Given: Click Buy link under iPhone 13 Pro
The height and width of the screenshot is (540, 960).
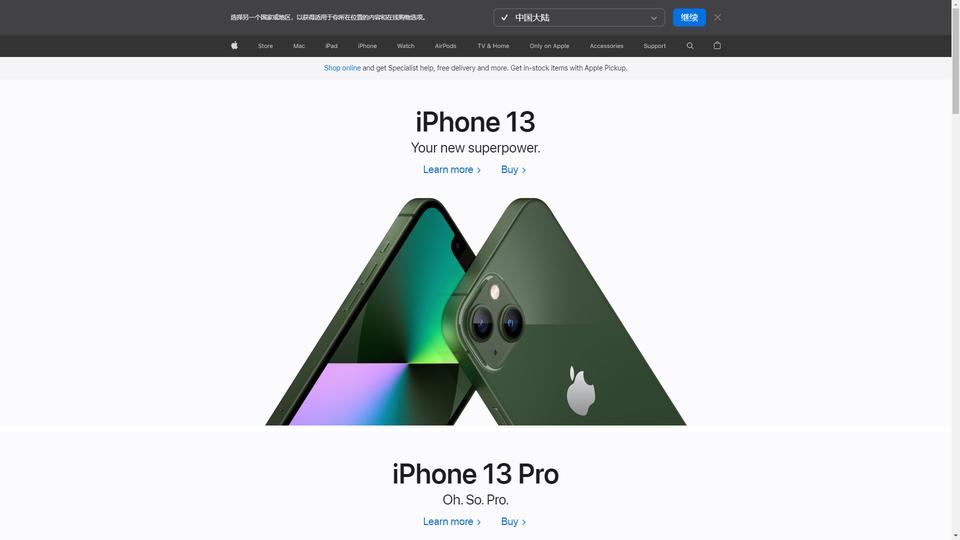Looking at the screenshot, I should [513, 522].
